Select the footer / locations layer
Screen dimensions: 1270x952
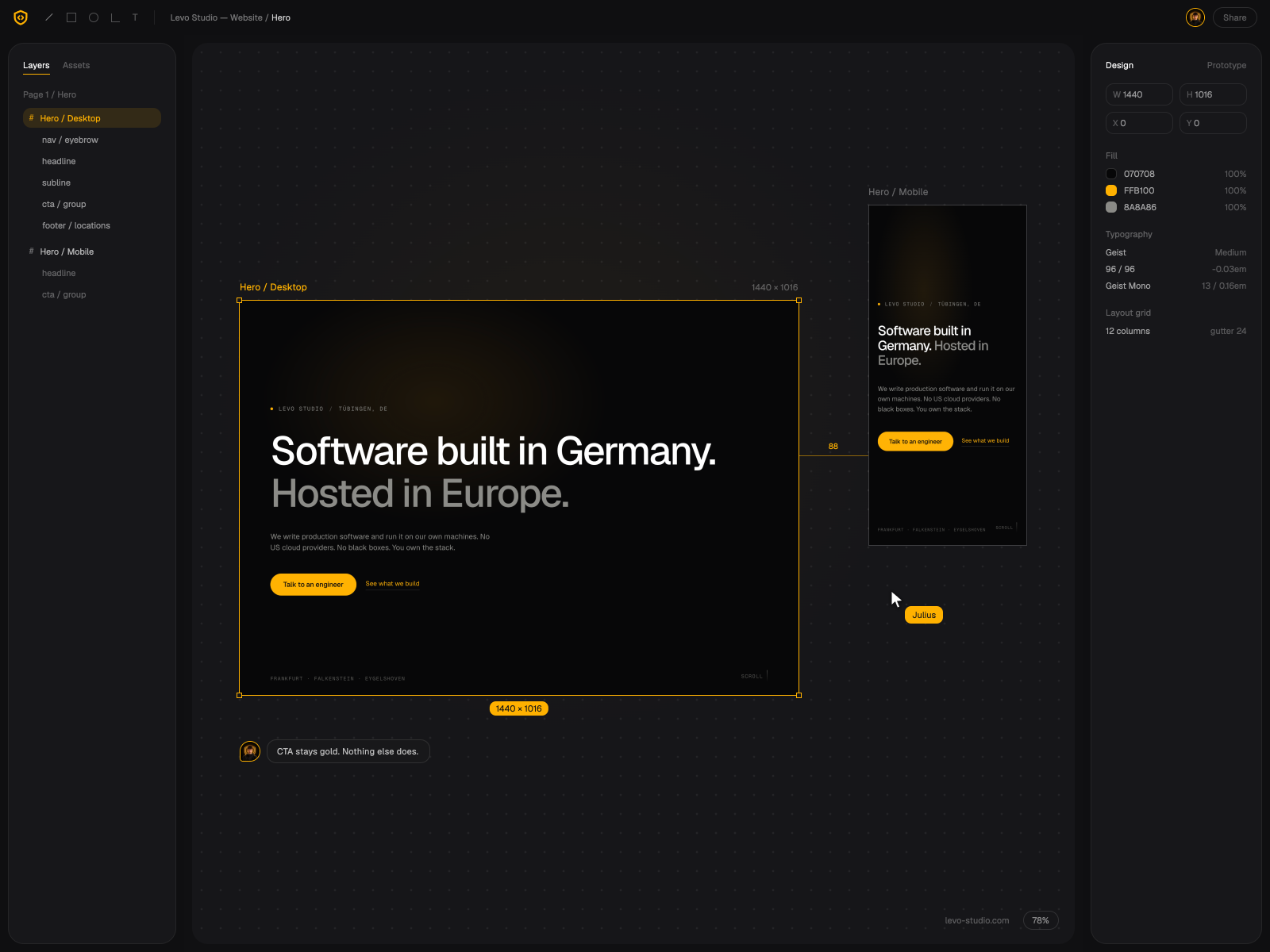[x=92, y=225]
